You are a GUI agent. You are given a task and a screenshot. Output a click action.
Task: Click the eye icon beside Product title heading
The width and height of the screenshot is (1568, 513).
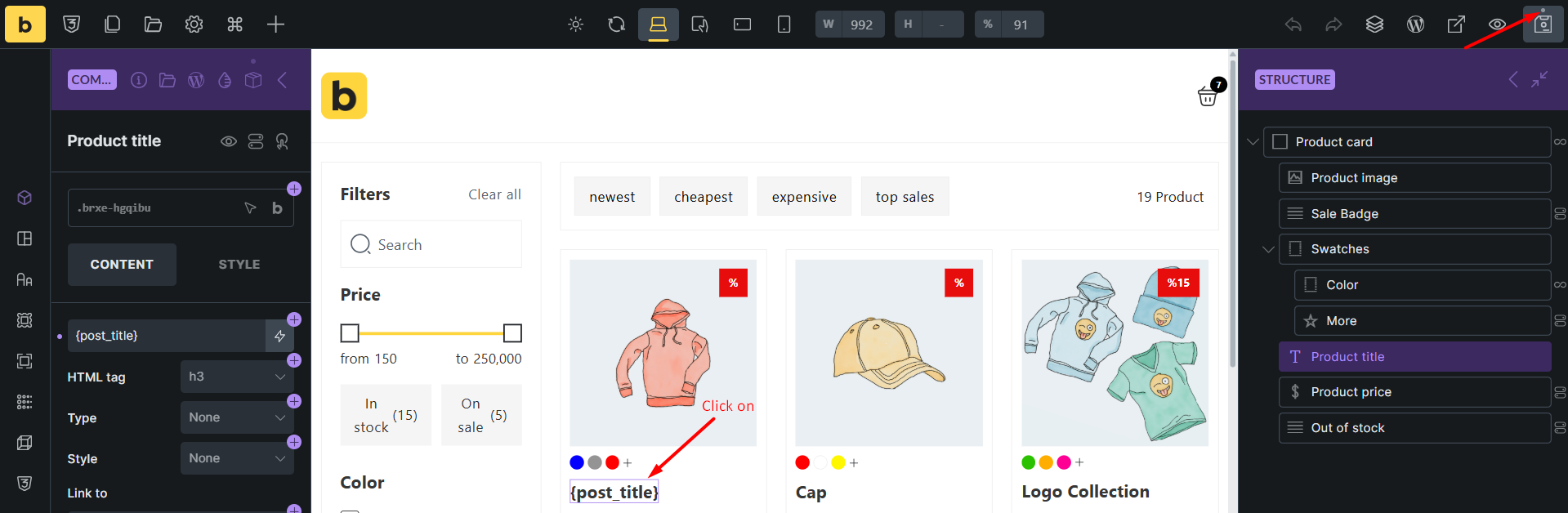pos(229,141)
